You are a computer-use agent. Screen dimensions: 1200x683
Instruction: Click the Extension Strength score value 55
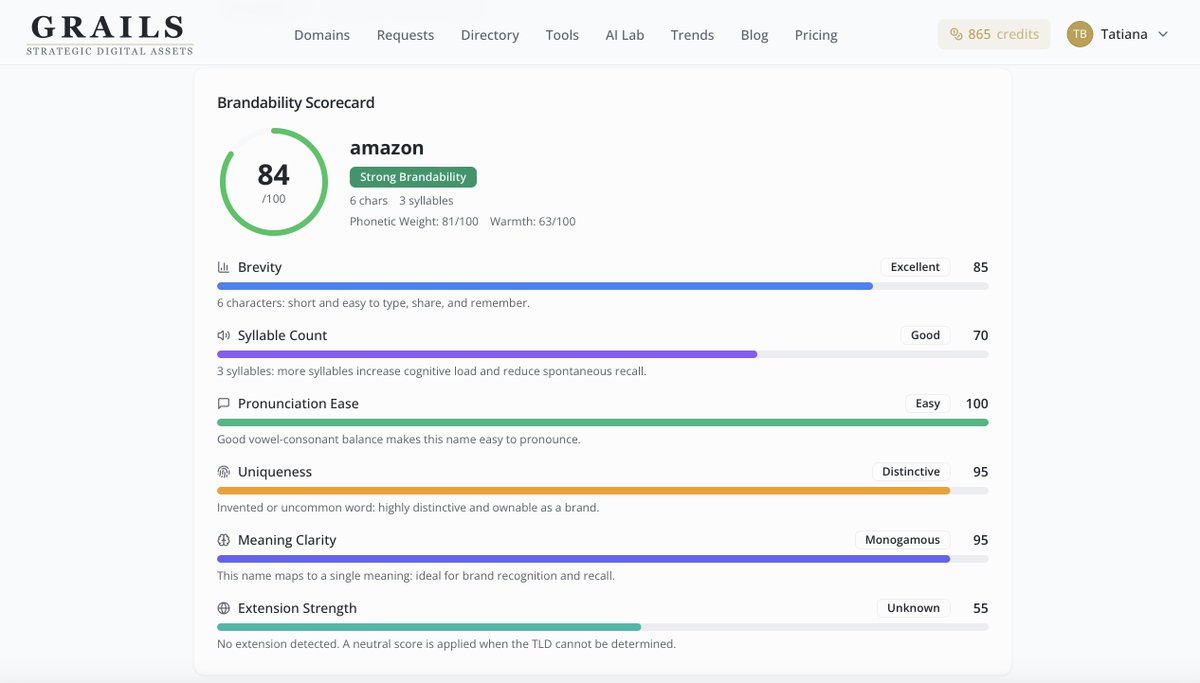click(x=980, y=608)
